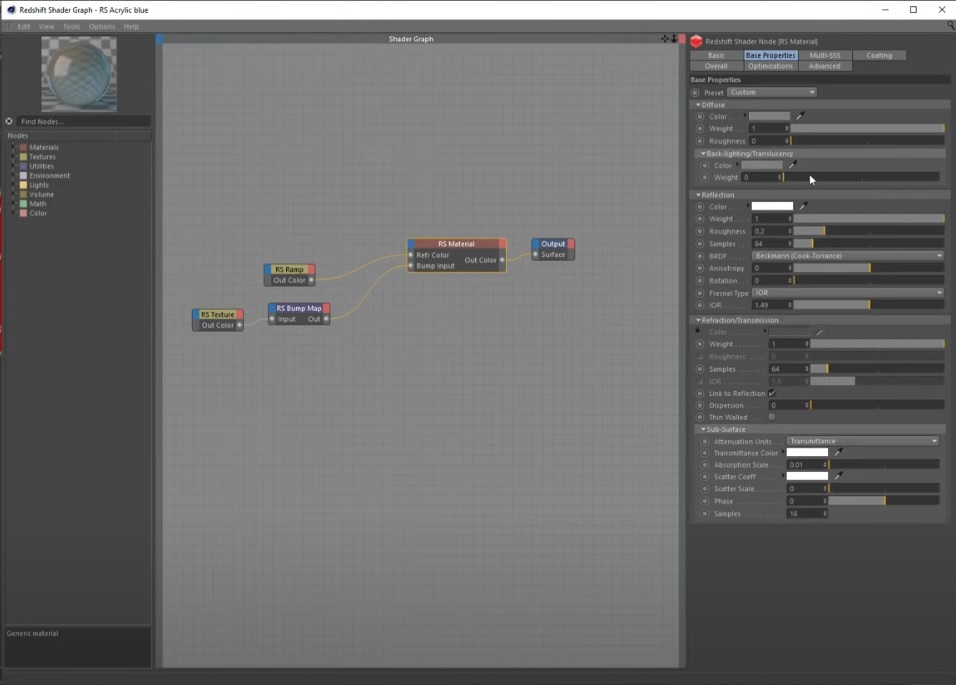Click the Cinema 4D app icon in title bar

pyautogui.click(x=11, y=10)
